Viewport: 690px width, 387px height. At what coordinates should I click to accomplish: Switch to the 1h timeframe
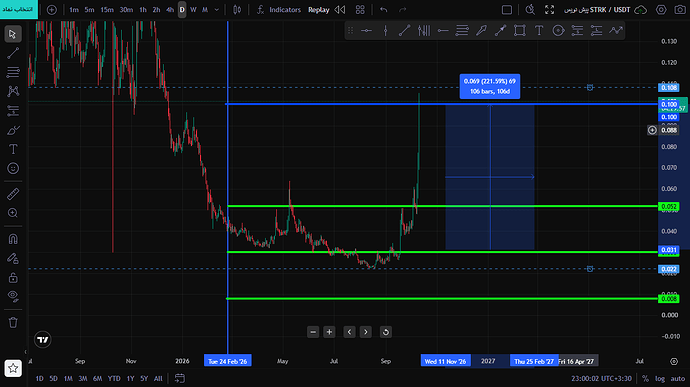point(143,10)
